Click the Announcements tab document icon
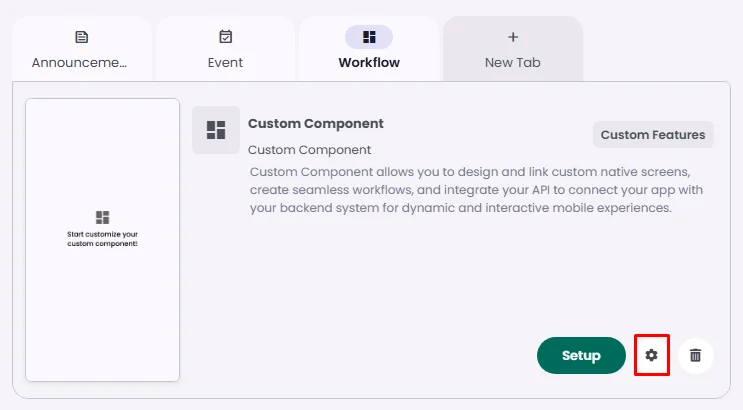 tap(82, 37)
